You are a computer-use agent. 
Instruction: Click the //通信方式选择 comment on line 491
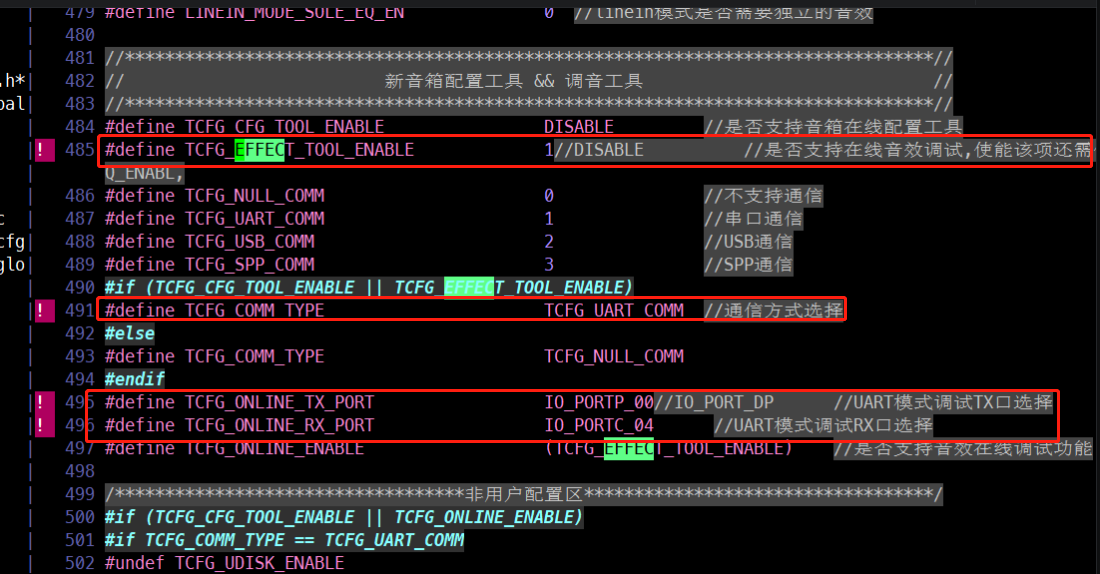[x=774, y=310]
